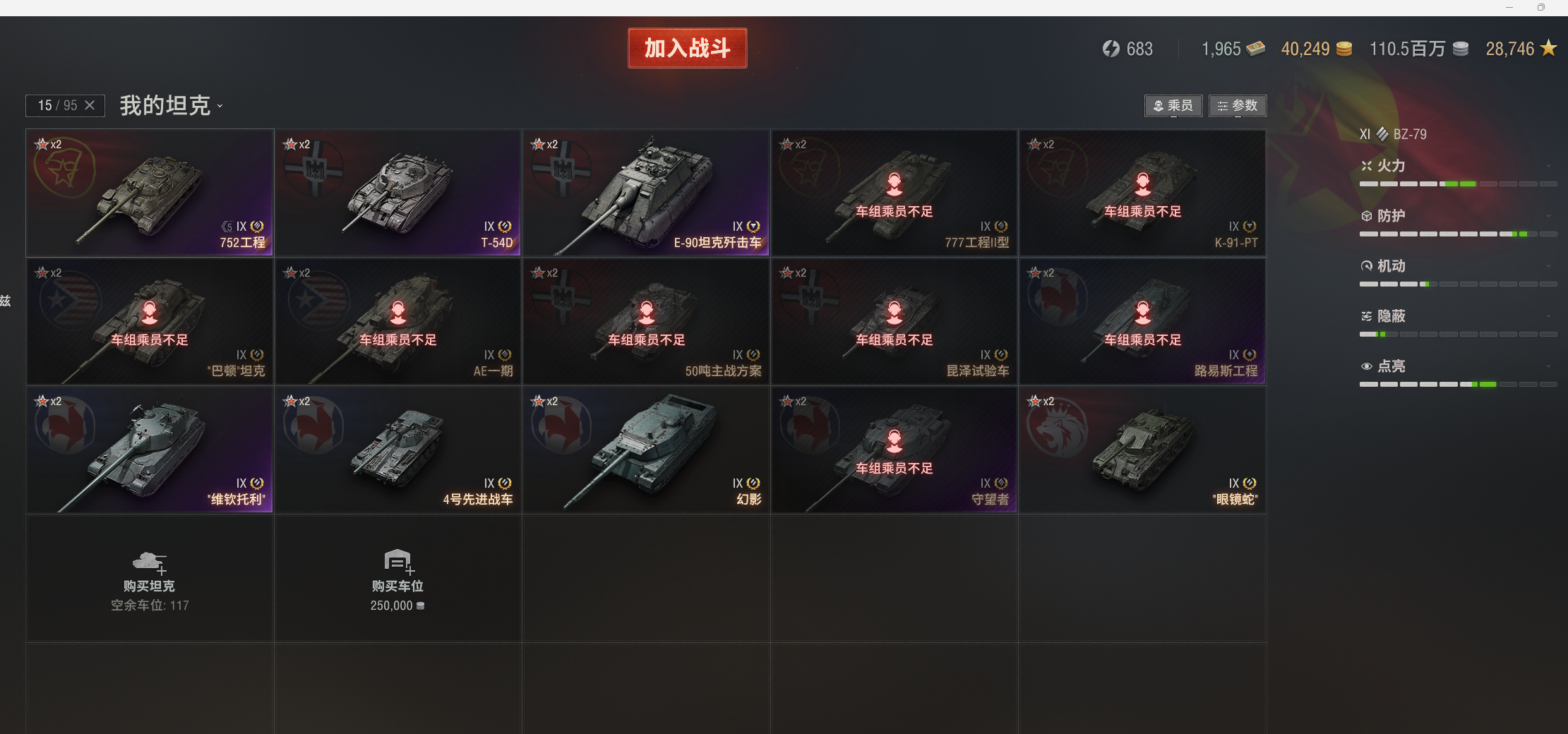Click the silver credits currency icon
1568x734 pixels.
point(1461,49)
